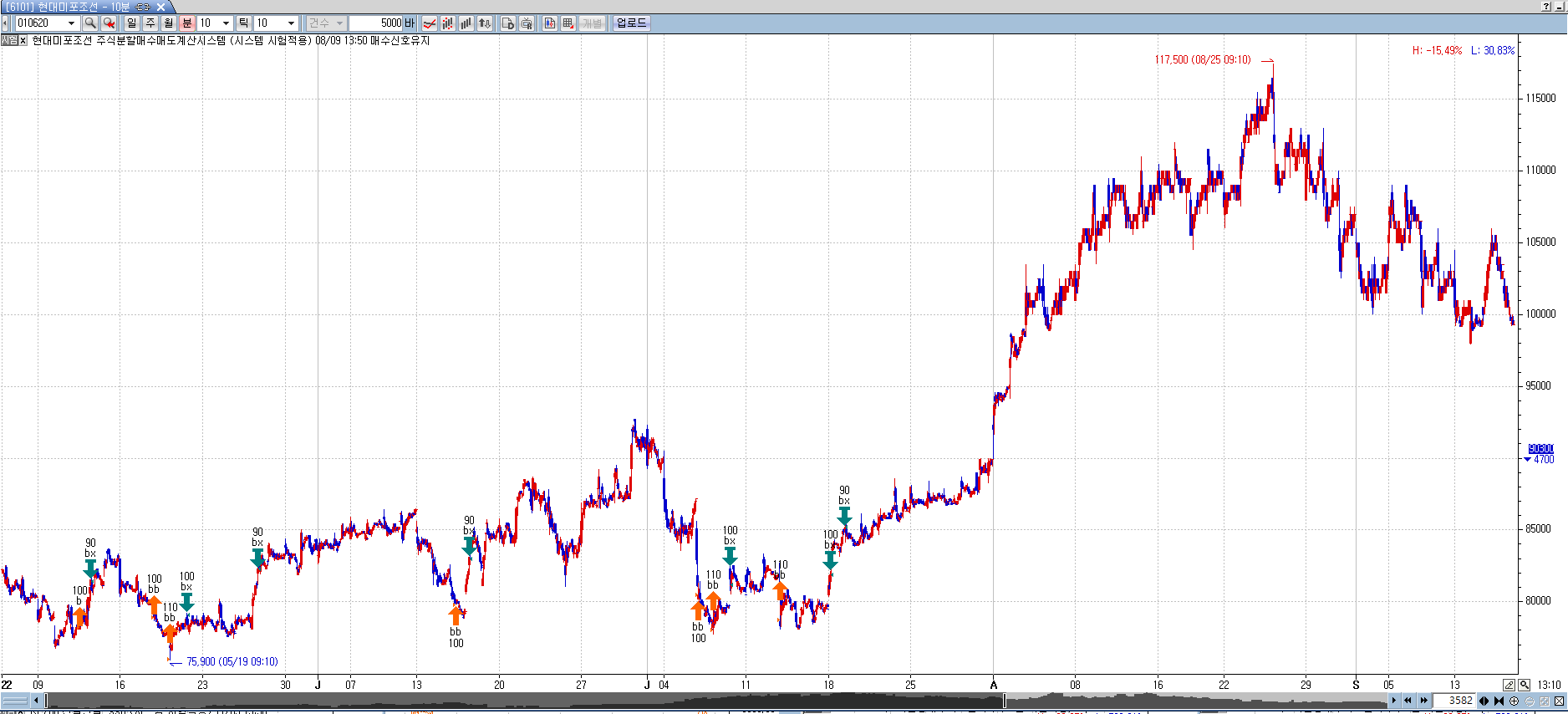Open the stock code 010620 dropdown
1568x714 pixels.
tap(71, 23)
